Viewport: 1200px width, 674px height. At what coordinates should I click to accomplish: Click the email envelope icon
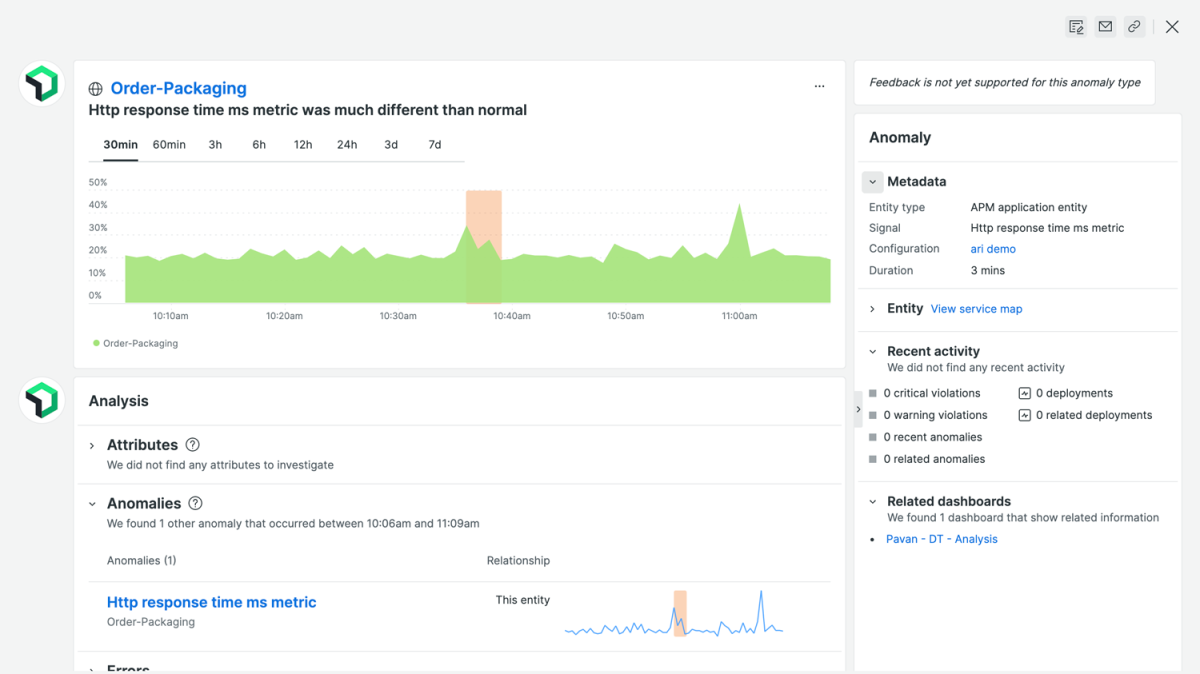click(1105, 27)
